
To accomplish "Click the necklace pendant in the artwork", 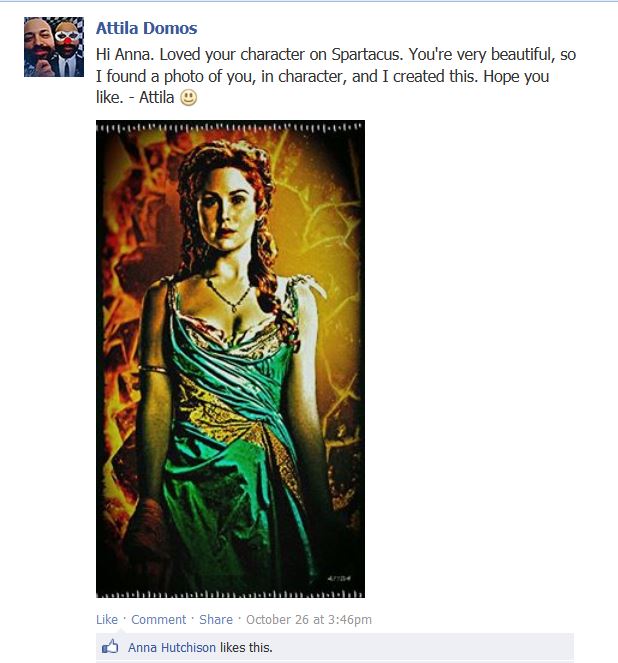I will pos(235,308).
